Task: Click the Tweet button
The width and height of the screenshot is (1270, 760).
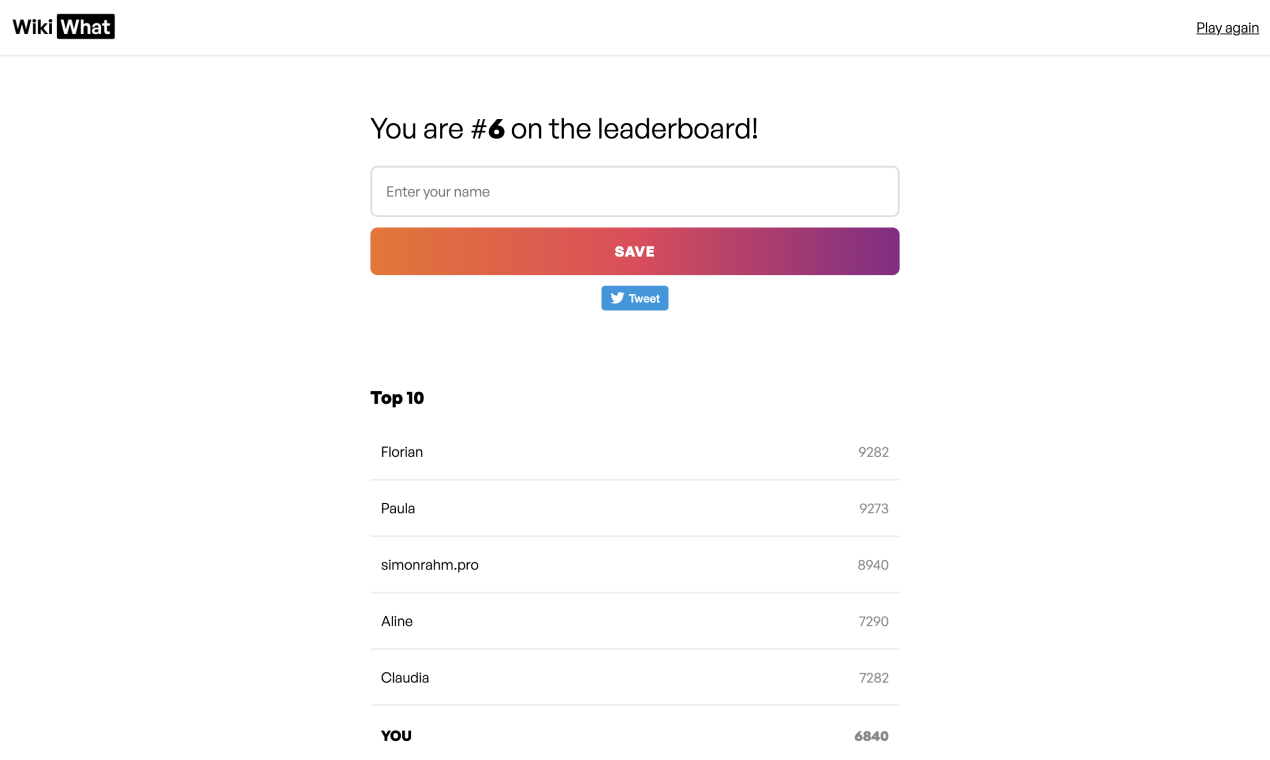Action: click(635, 298)
